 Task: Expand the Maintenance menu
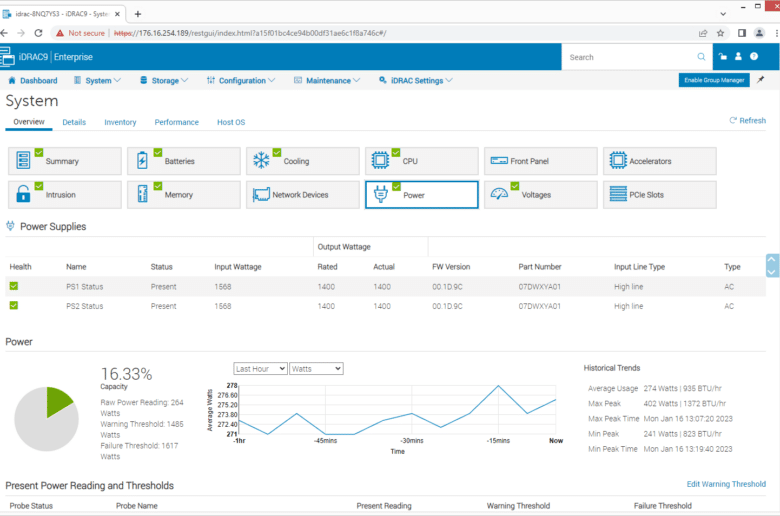(327, 80)
